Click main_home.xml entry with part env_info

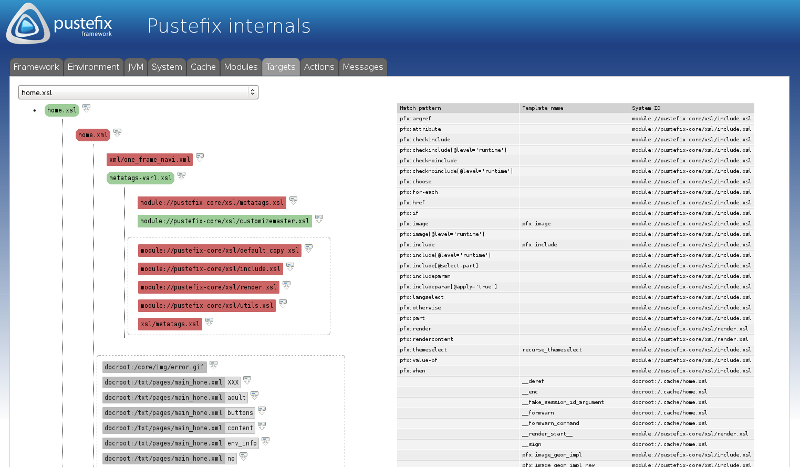(181, 443)
